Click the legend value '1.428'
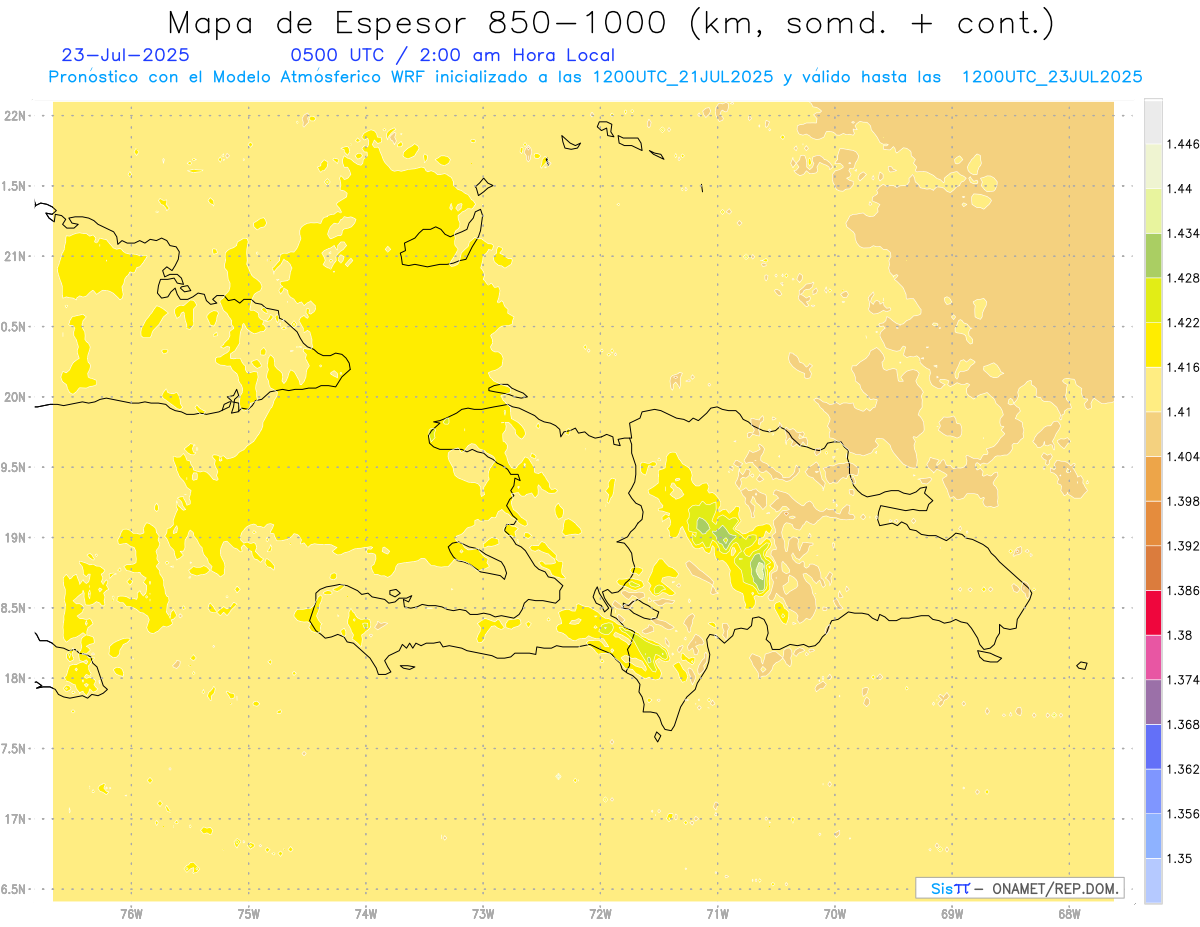 tap(1183, 278)
